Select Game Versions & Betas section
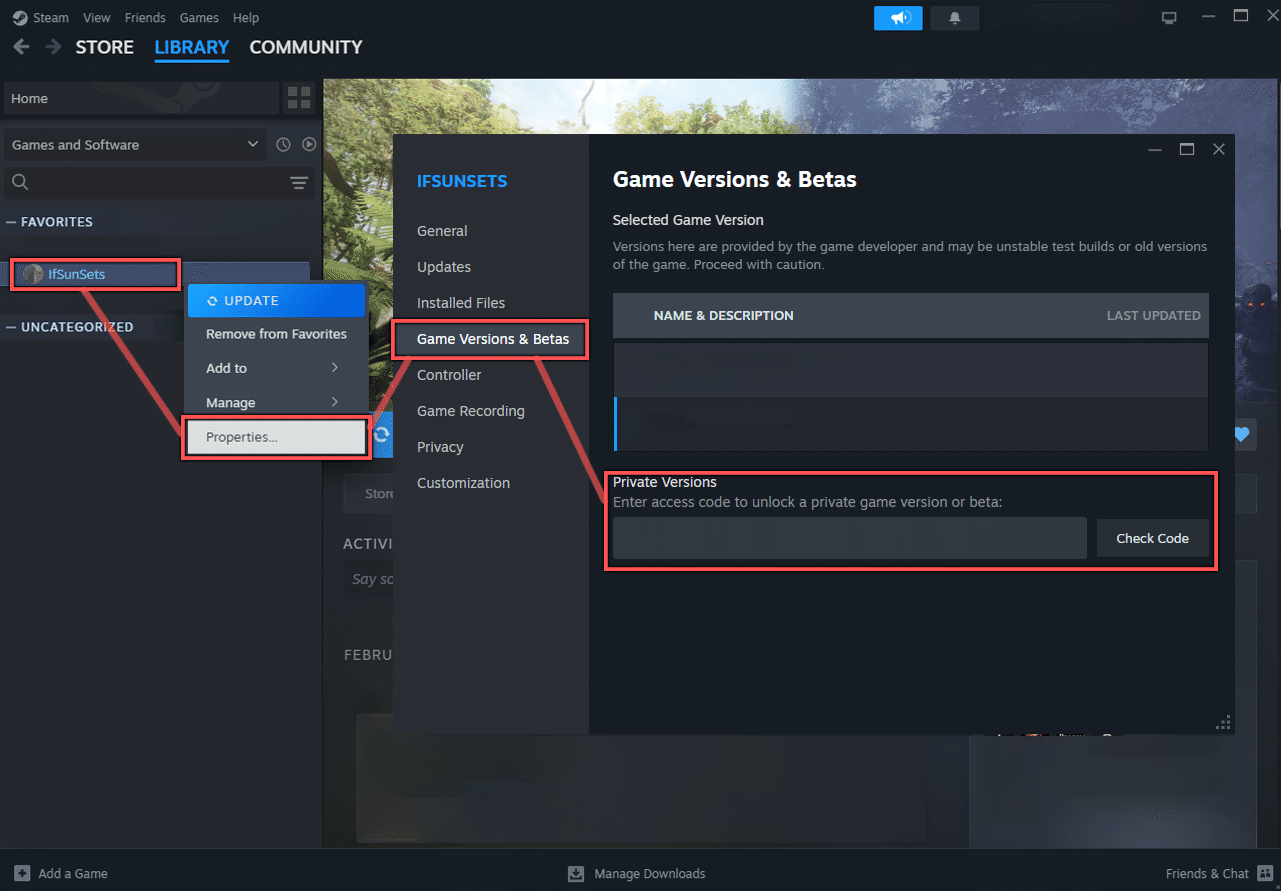The image size is (1281, 891). tap(491, 339)
